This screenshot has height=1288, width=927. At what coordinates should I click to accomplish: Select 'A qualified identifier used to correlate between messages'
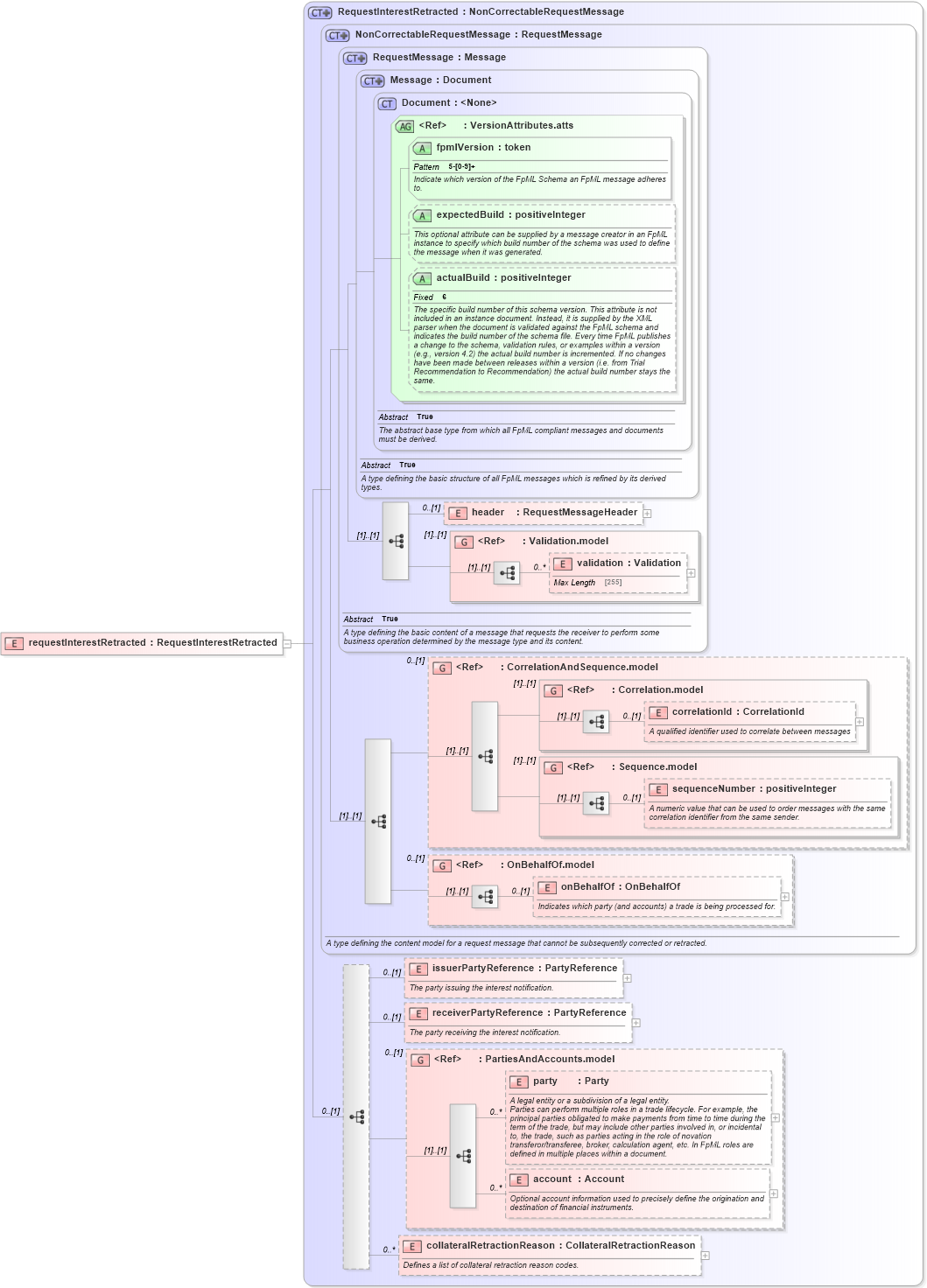point(750,731)
